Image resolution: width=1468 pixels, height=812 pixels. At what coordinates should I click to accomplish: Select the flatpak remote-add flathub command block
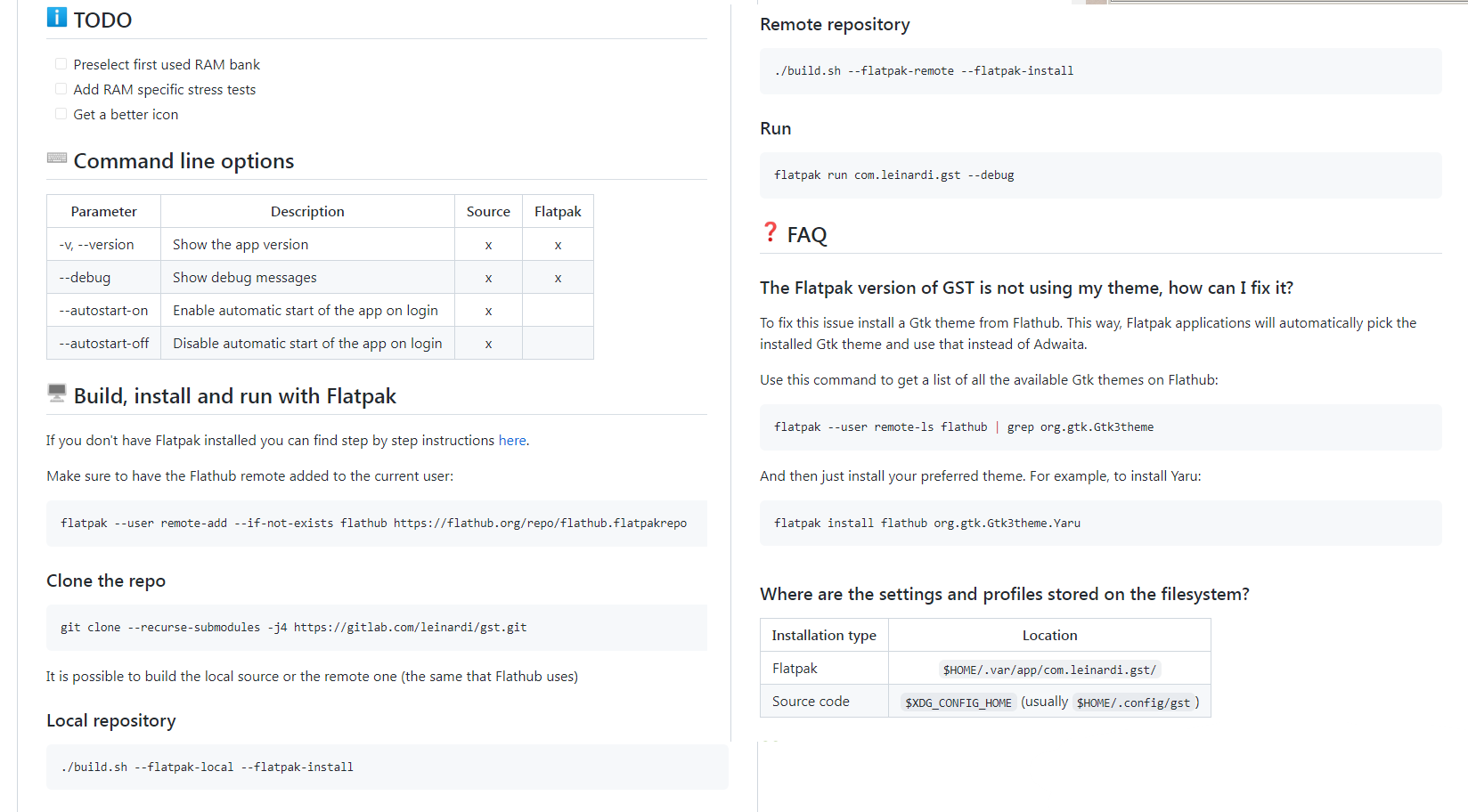click(374, 524)
